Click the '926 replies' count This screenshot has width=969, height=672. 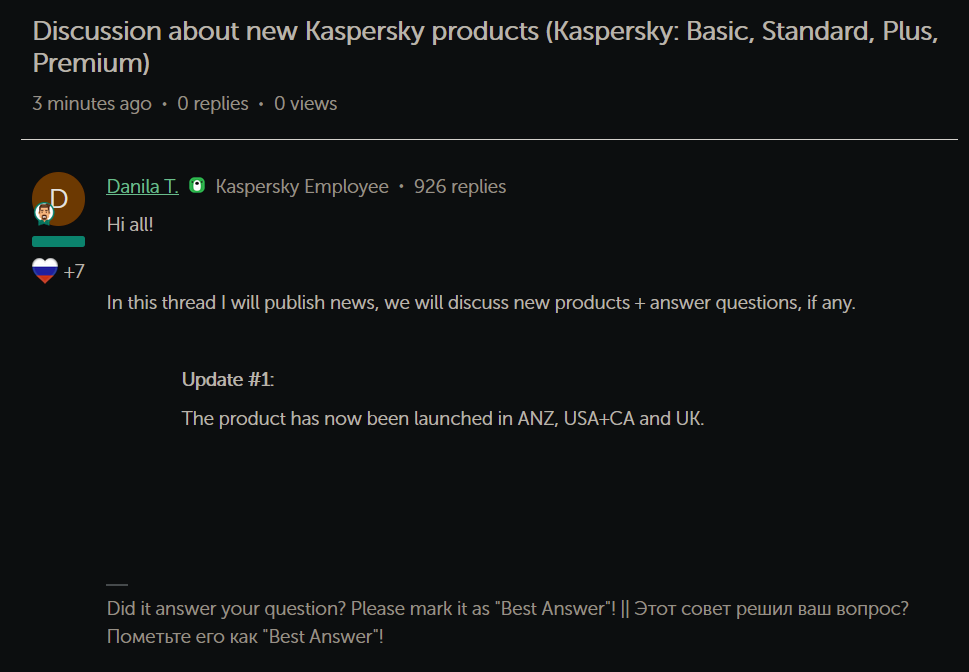tap(460, 187)
